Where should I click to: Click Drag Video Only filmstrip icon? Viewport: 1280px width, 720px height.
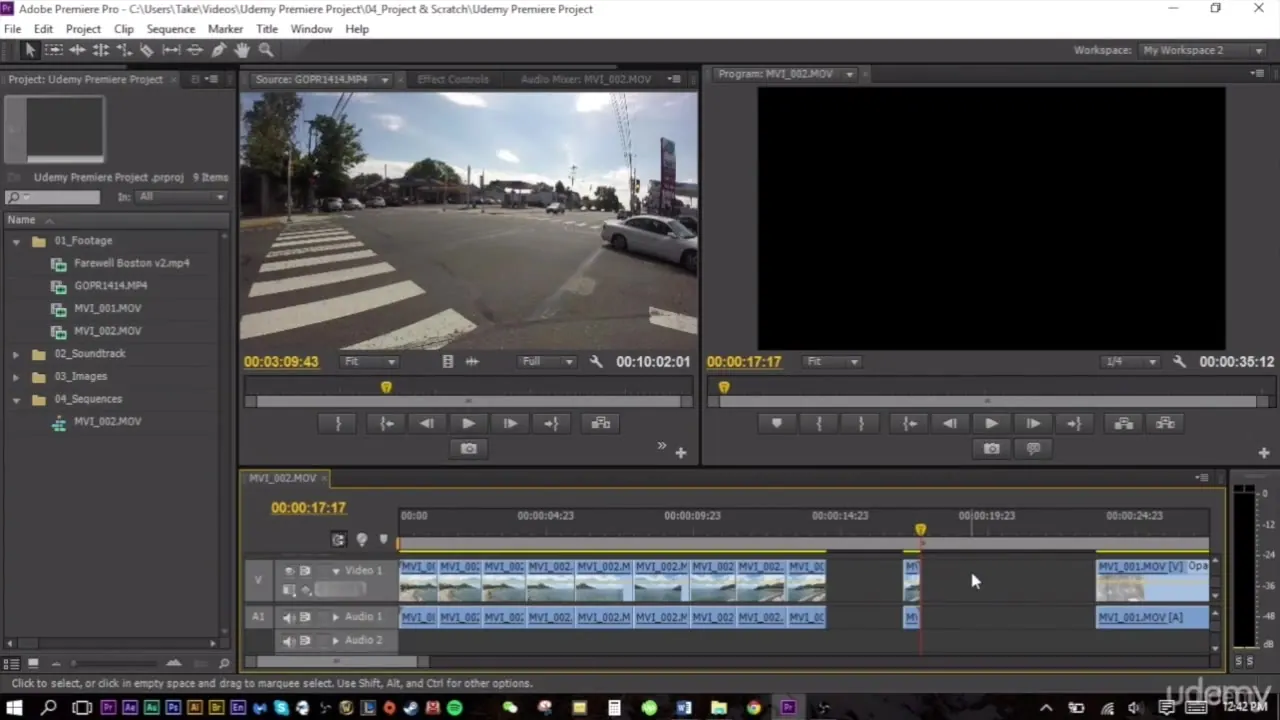coord(447,362)
